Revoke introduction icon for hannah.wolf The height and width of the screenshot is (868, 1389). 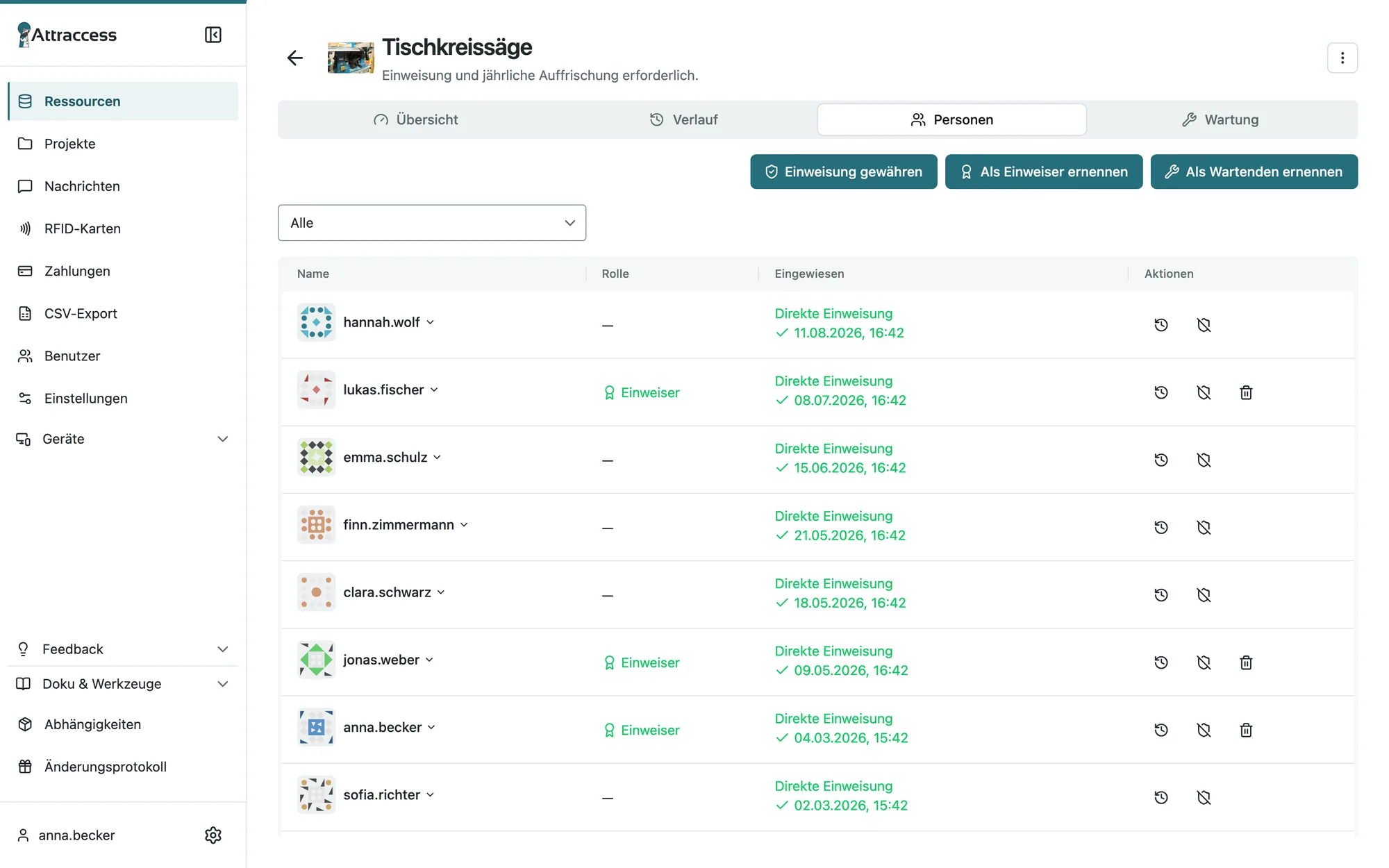[1204, 325]
